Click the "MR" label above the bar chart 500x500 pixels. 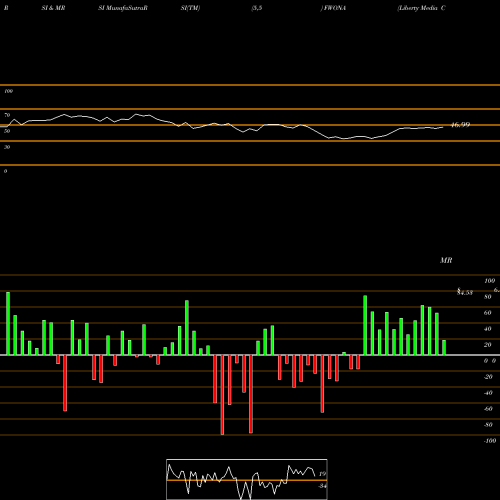point(446,260)
